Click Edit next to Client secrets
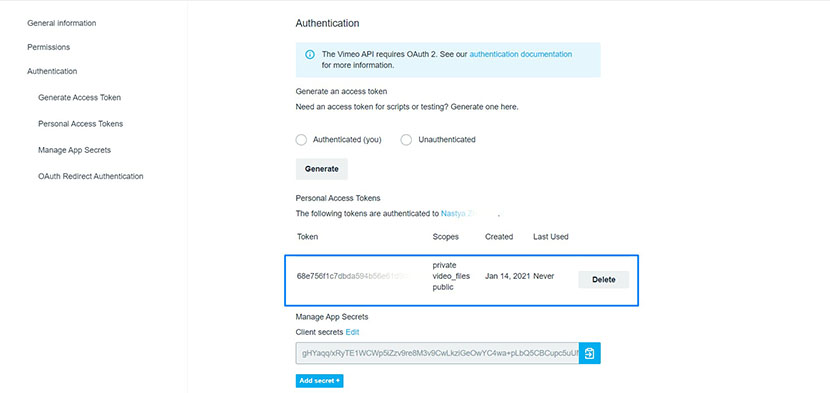This screenshot has width=830, height=393. click(353, 332)
